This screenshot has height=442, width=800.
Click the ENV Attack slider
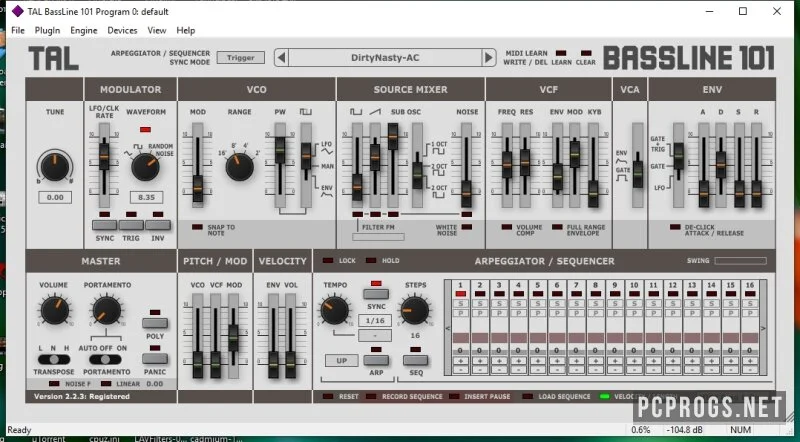tap(704, 193)
